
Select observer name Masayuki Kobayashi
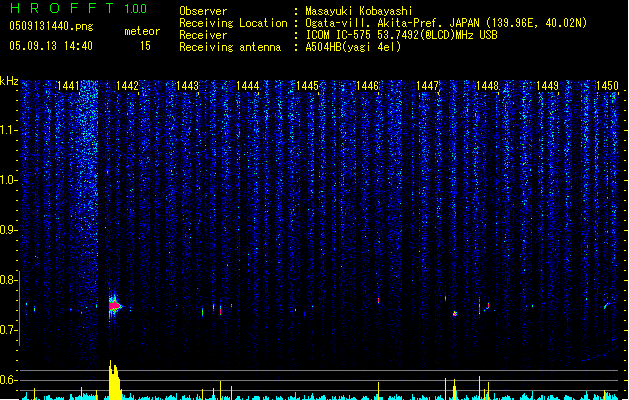359,11
